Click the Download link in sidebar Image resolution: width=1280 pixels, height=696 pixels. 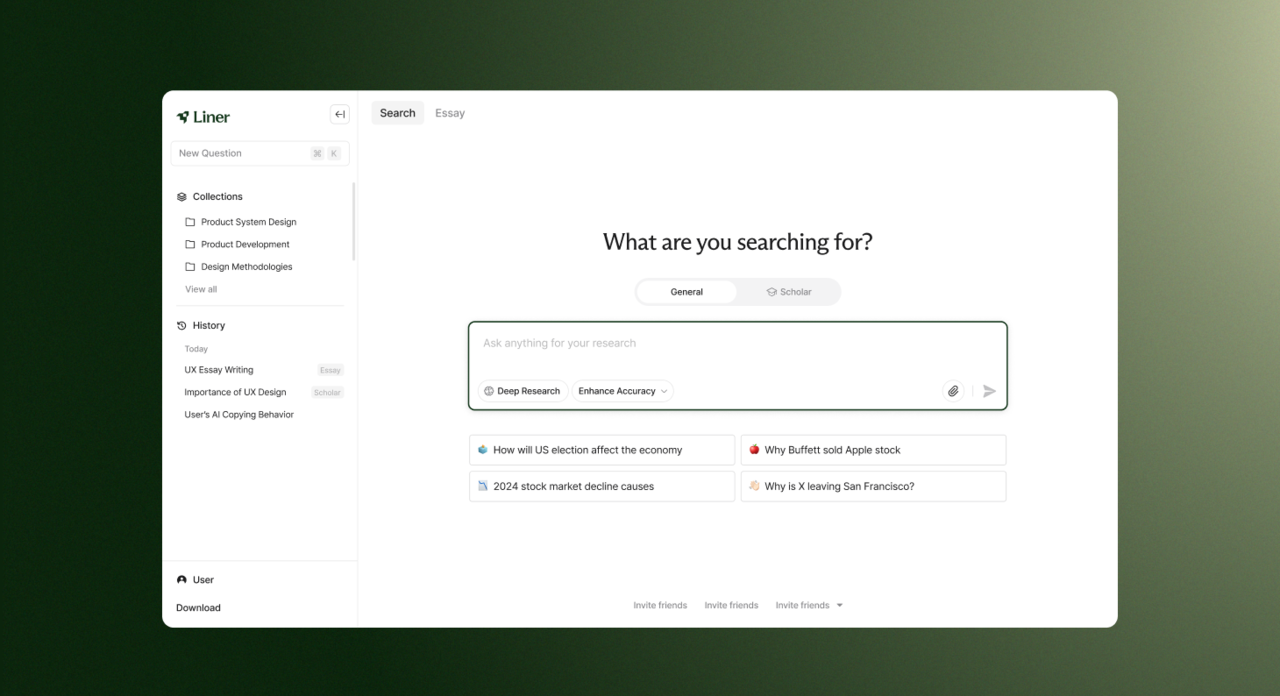coord(198,608)
